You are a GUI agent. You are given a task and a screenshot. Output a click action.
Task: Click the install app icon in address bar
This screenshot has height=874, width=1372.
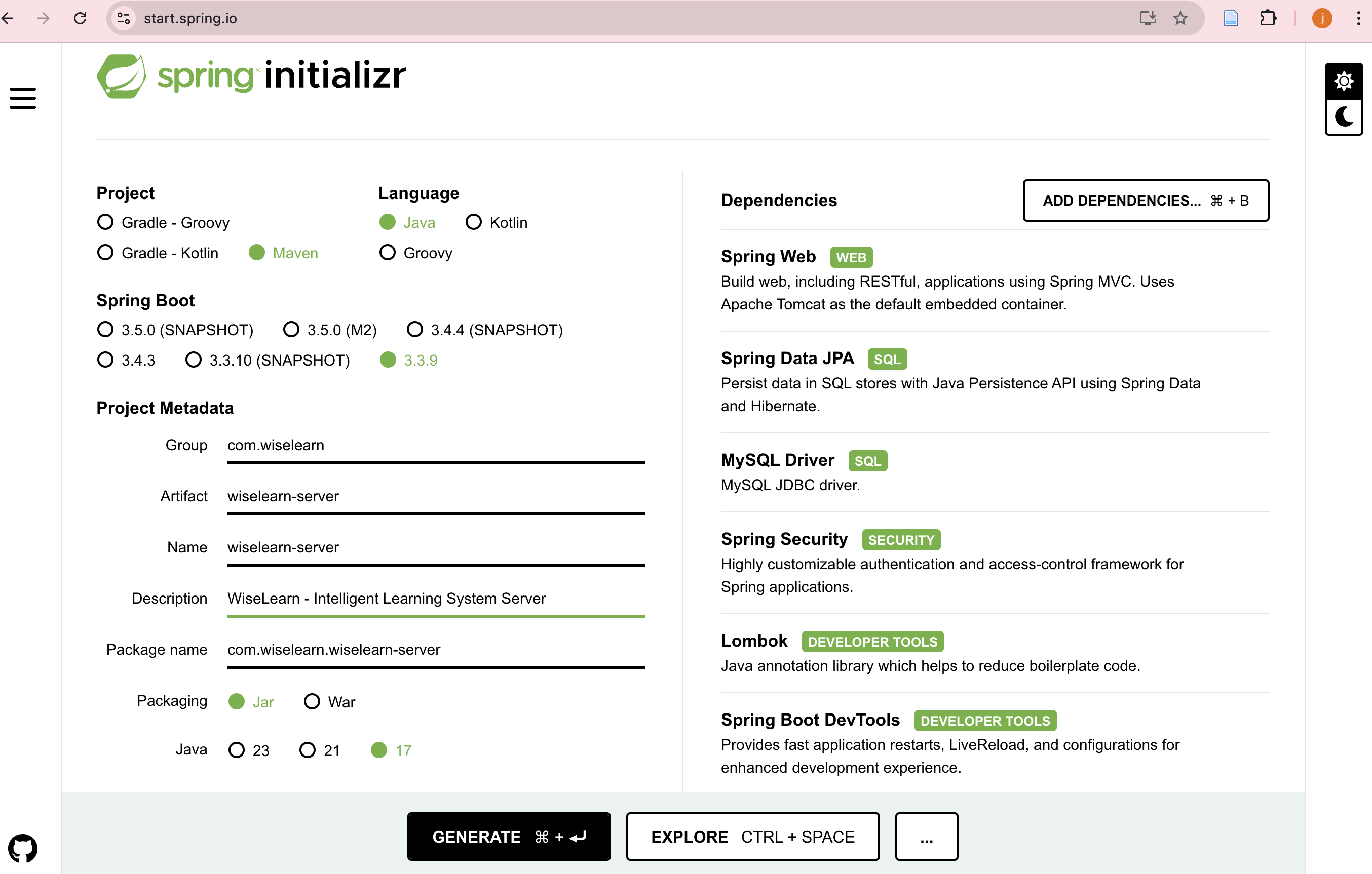(x=1148, y=18)
